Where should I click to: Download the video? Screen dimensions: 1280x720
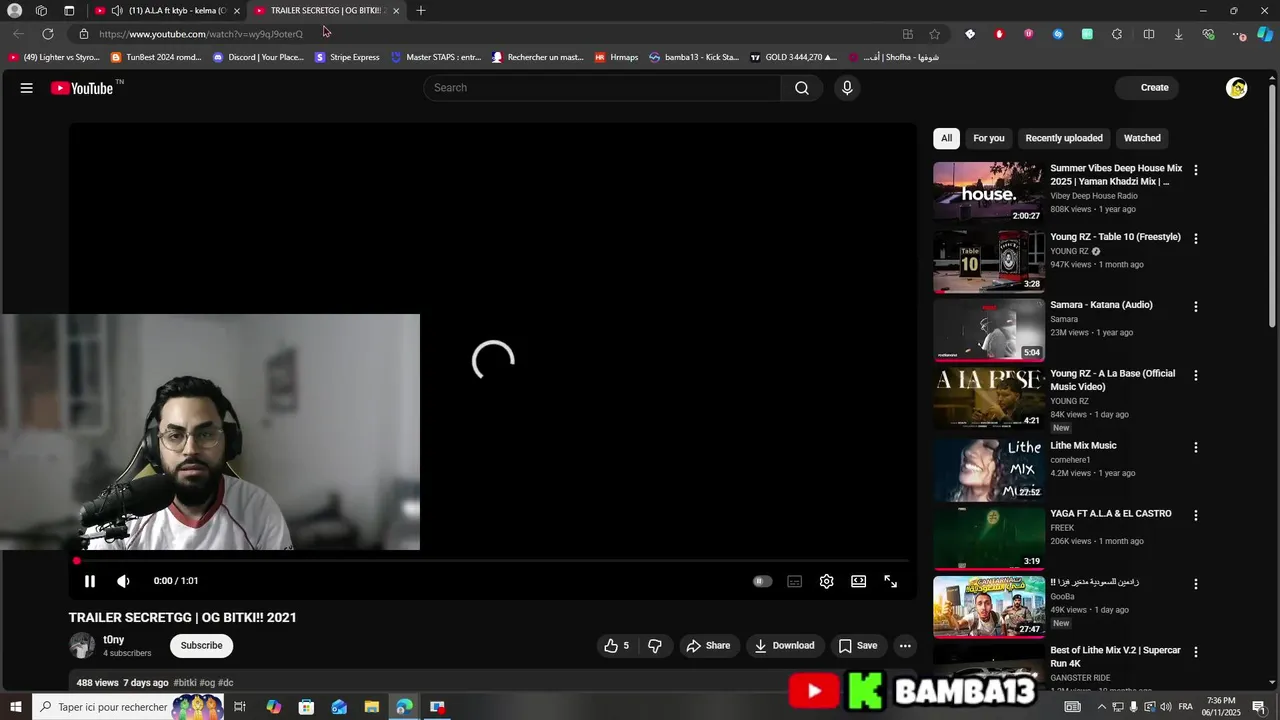[784, 646]
